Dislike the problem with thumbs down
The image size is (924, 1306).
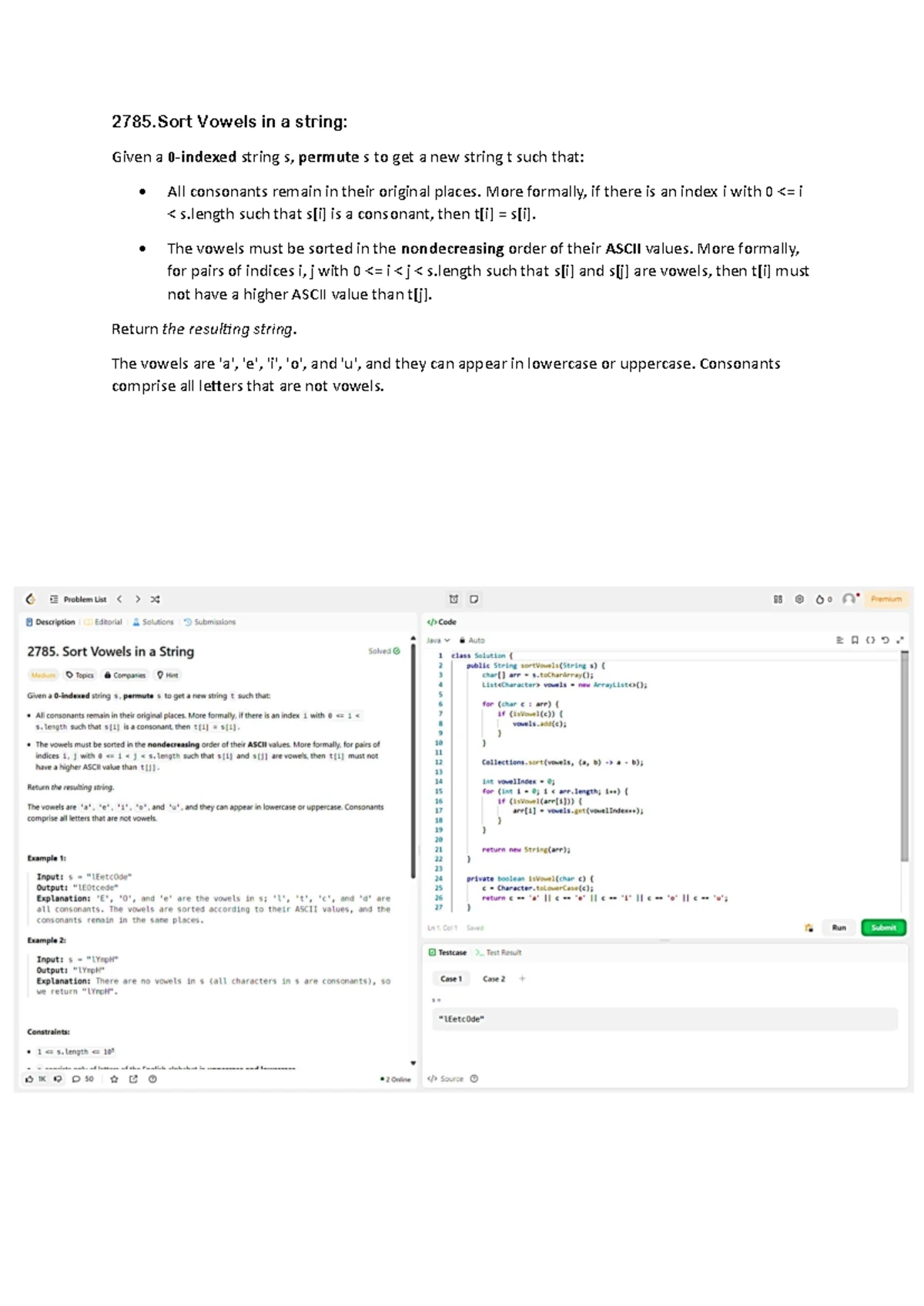coord(58,1080)
